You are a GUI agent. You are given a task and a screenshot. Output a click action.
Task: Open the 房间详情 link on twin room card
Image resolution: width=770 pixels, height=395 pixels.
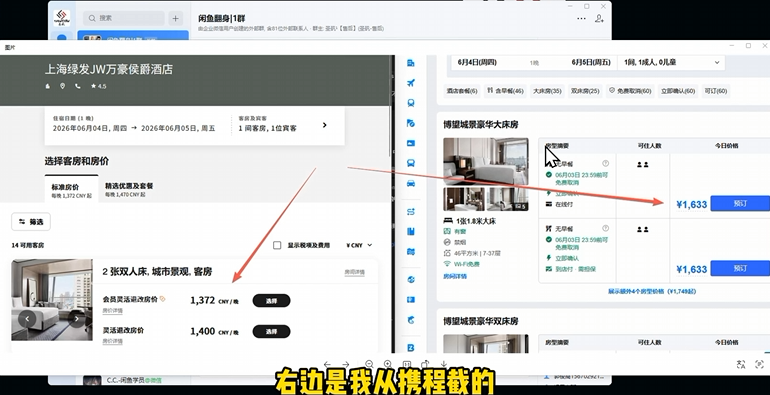click(355, 272)
